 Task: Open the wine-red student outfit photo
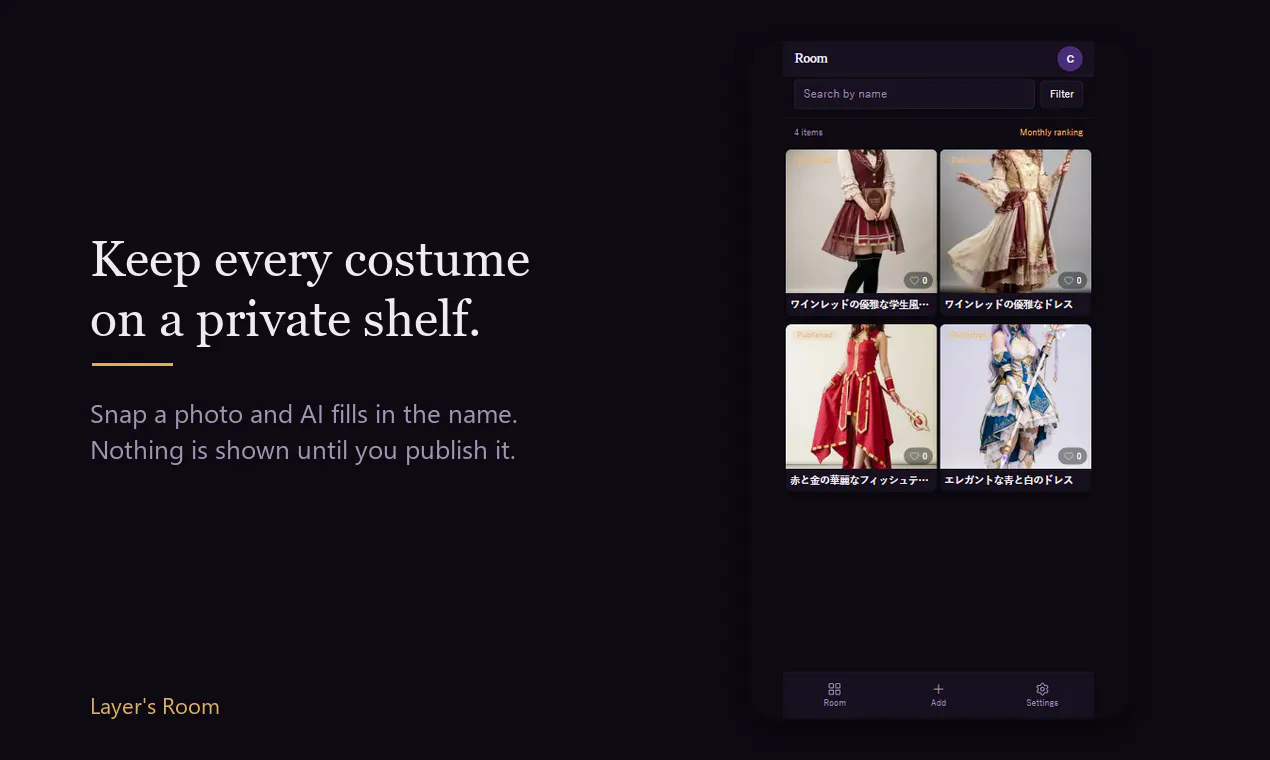861,221
